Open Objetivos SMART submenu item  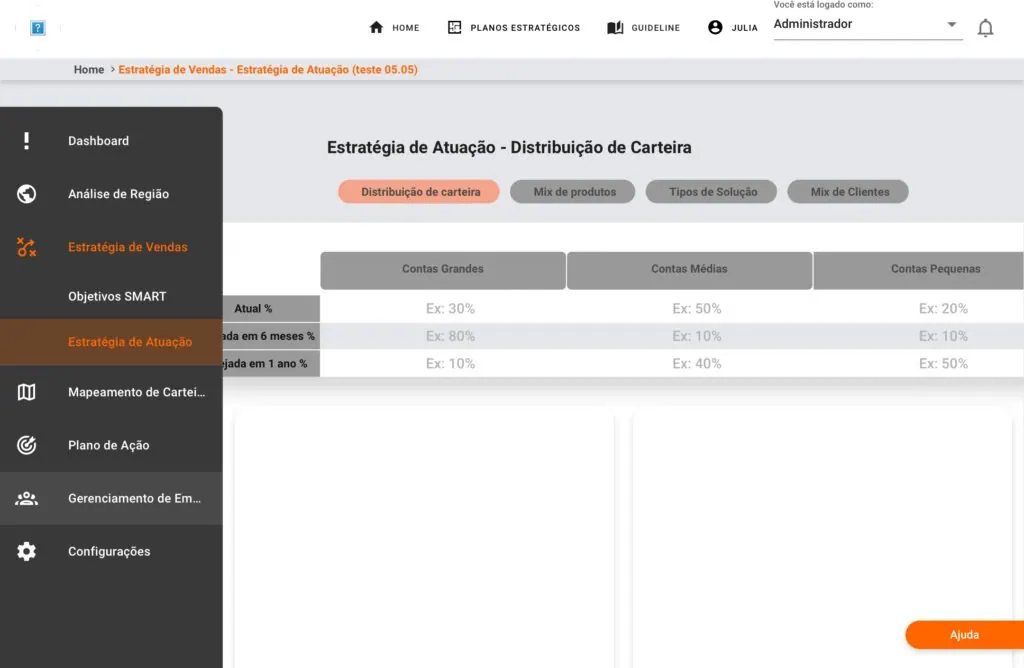(111, 296)
